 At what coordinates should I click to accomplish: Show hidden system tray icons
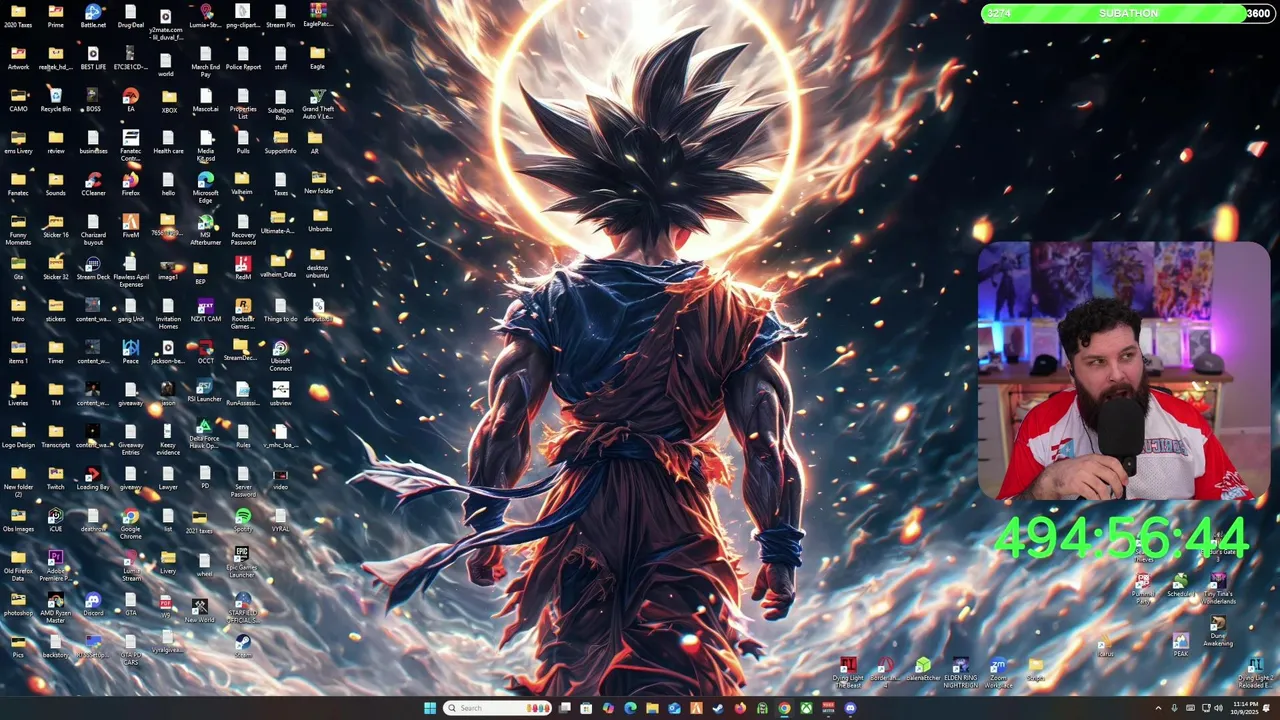(1158, 708)
